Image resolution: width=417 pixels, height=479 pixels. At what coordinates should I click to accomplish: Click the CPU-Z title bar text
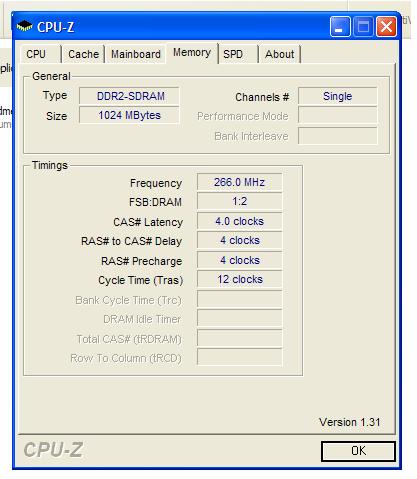point(55,27)
